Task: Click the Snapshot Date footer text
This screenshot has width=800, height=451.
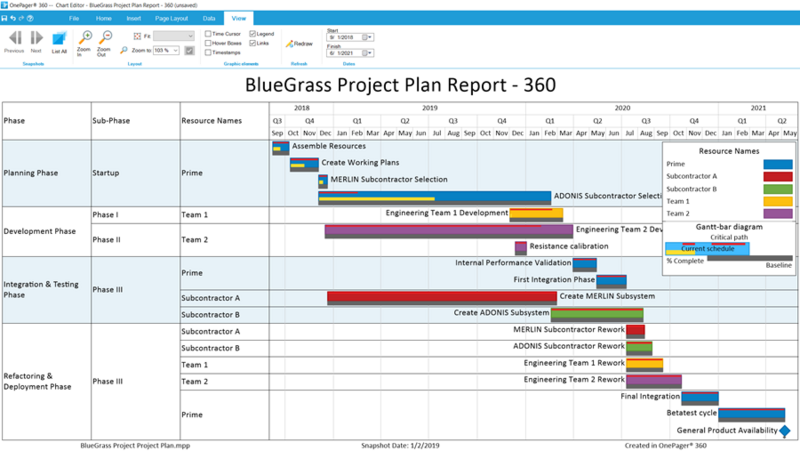Action: 400,445
